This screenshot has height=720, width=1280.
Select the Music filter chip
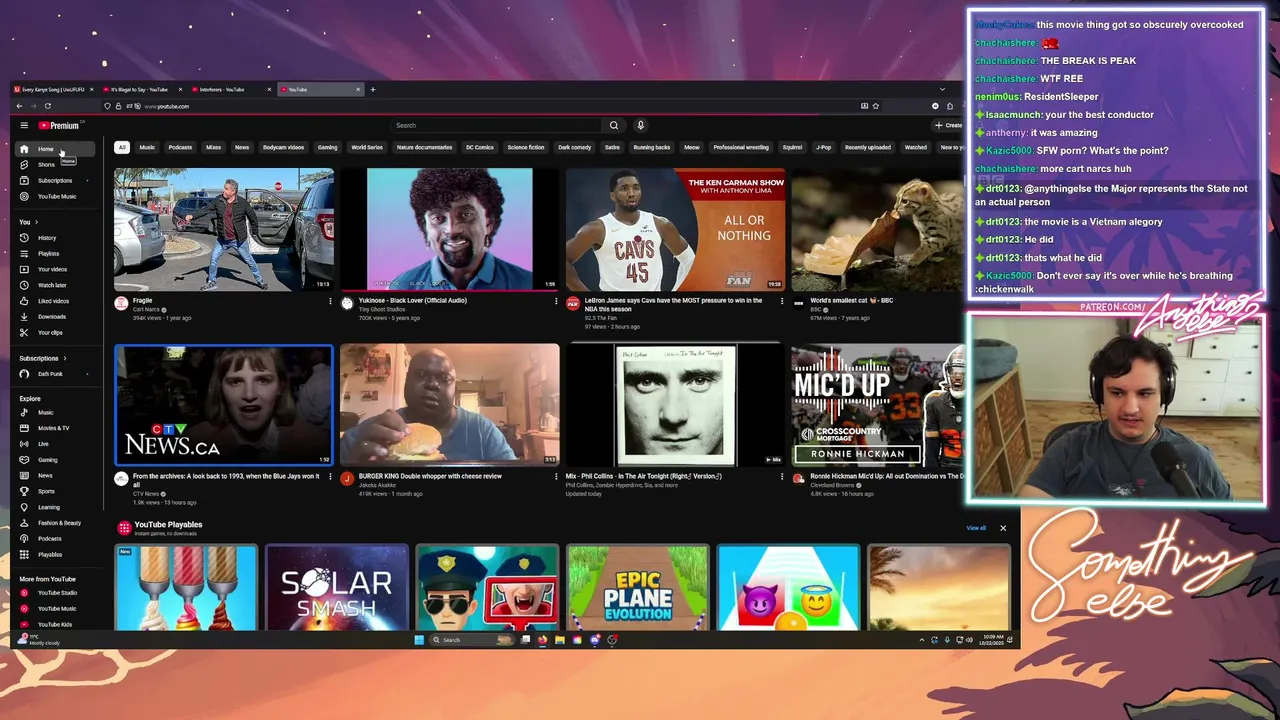point(147,147)
